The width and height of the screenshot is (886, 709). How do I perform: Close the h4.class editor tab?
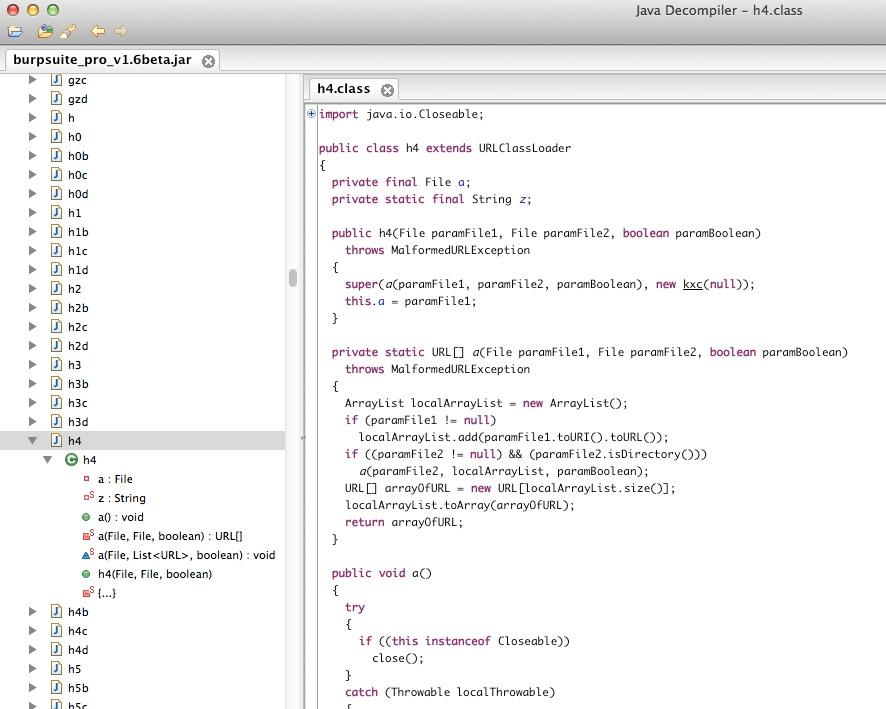pos(388,90)
